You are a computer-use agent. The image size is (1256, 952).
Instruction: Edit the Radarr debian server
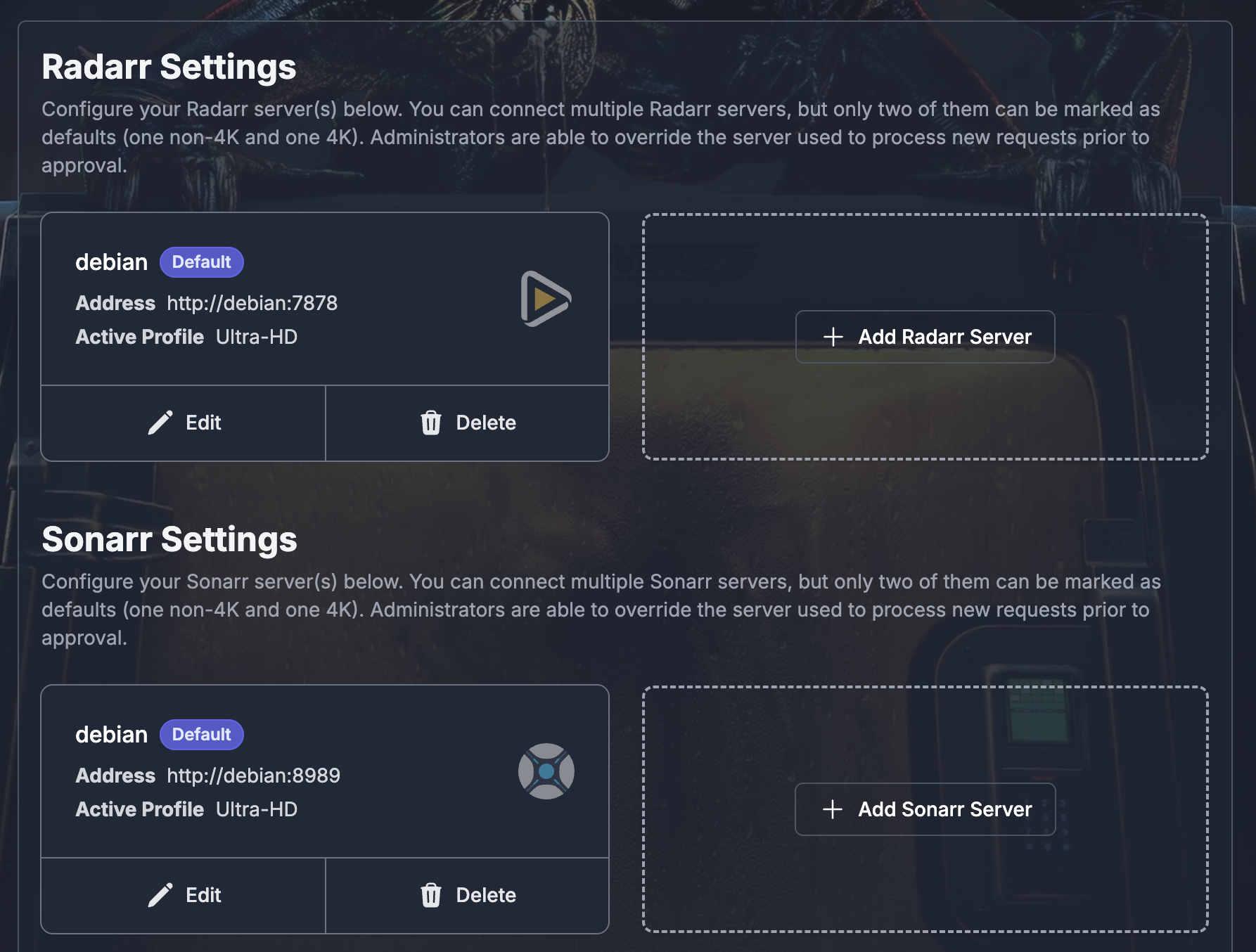(x=184, y=423)
